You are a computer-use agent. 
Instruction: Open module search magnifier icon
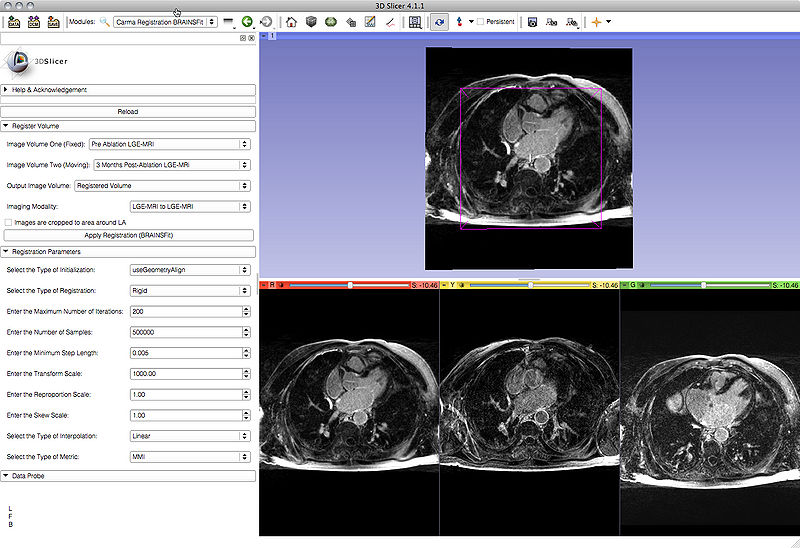tap(104, 21)
